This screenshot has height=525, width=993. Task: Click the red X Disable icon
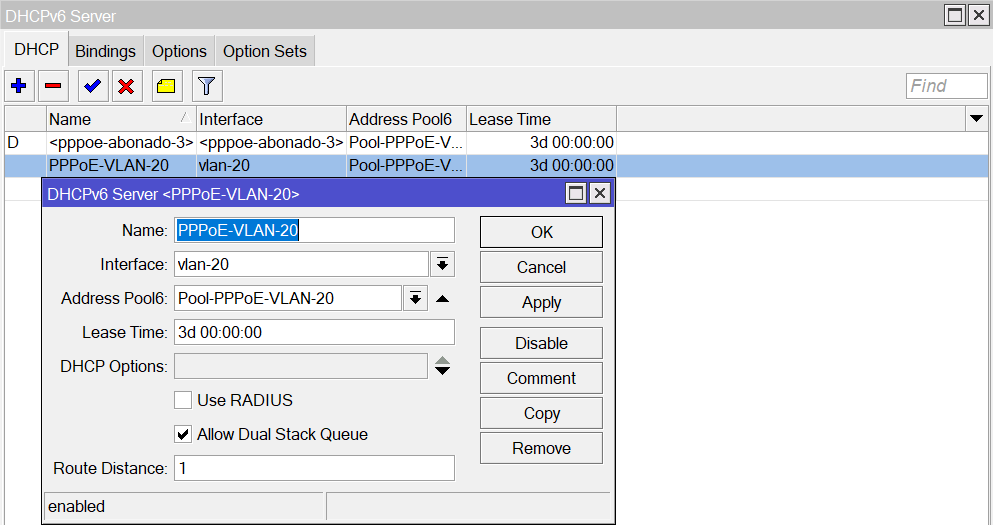click(126, 86)
